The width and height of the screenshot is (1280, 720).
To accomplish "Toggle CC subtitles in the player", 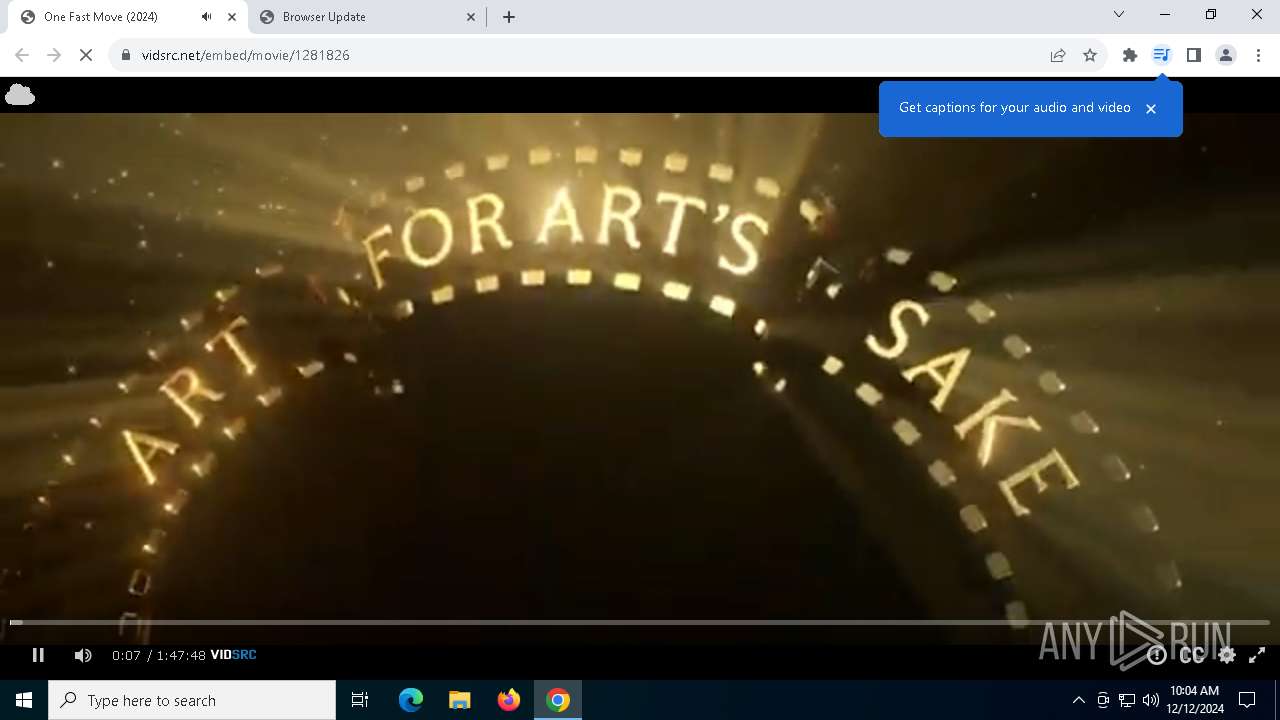I will tap(1192, 655).
